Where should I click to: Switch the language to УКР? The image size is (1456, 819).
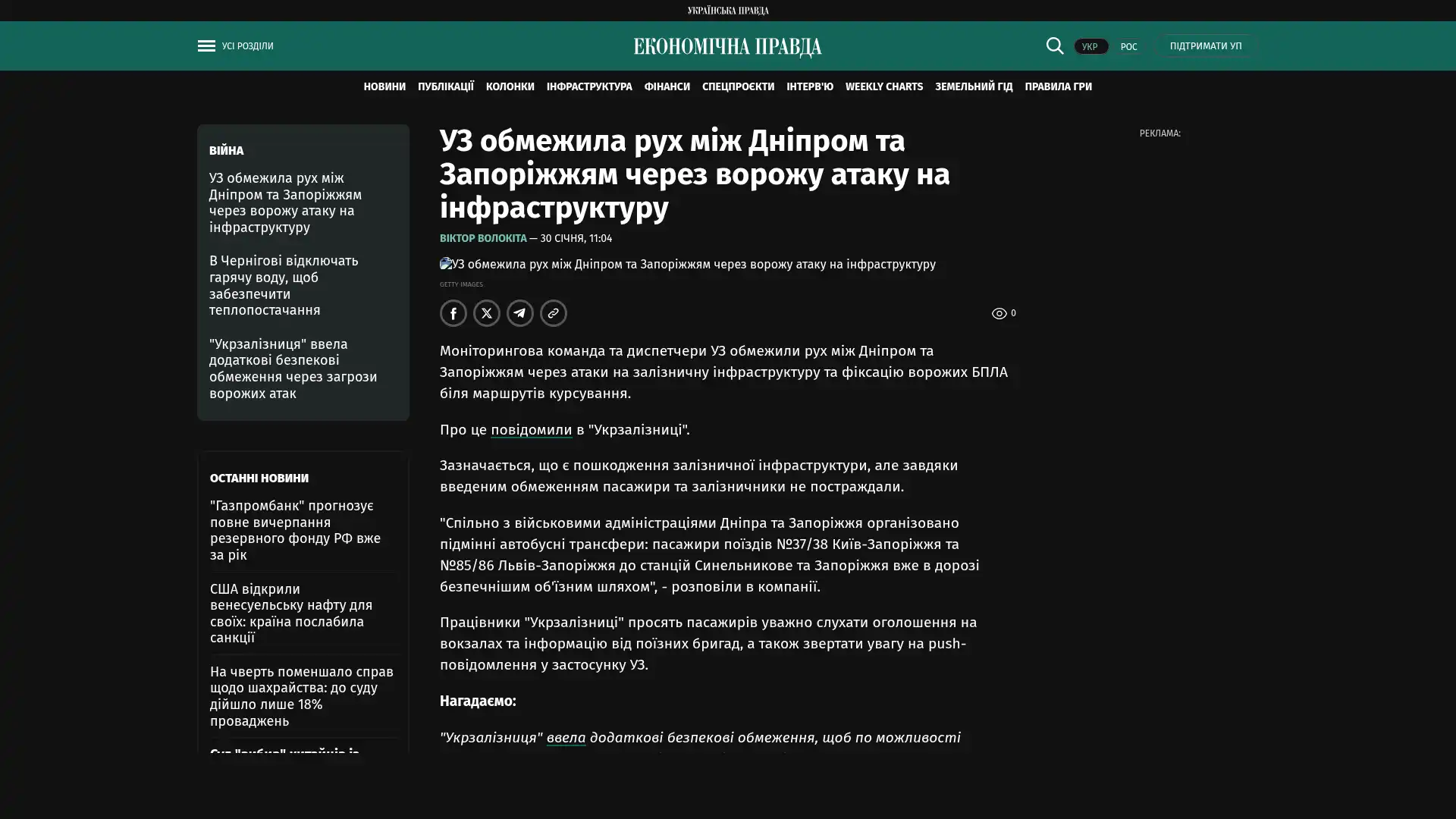[x=1090, y=47]
